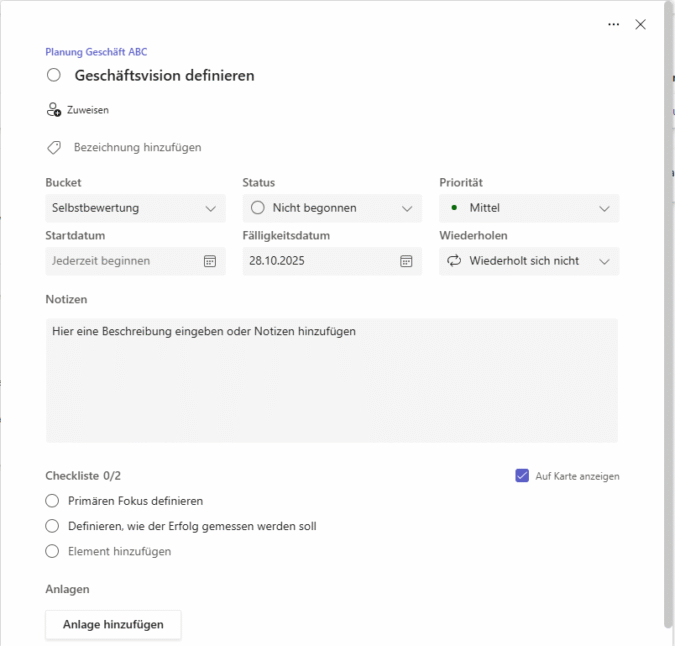Close the task details dialog
The image size is (675, 646).
point(641,25)
